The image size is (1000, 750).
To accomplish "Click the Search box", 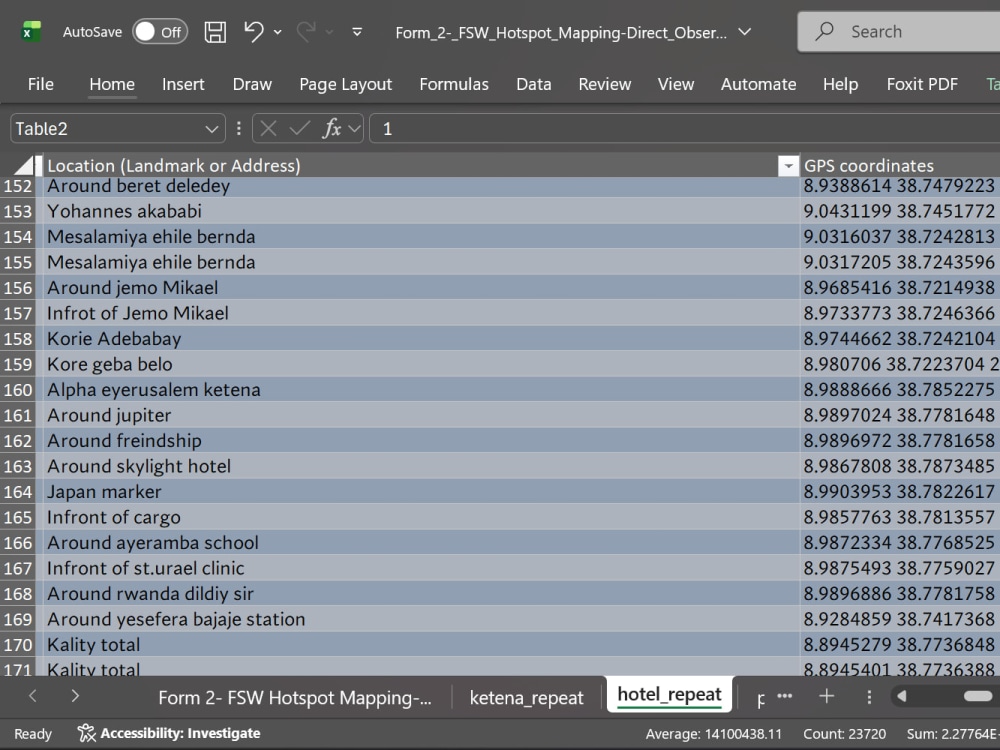I will pyautogui.click(x=899, y=31).
